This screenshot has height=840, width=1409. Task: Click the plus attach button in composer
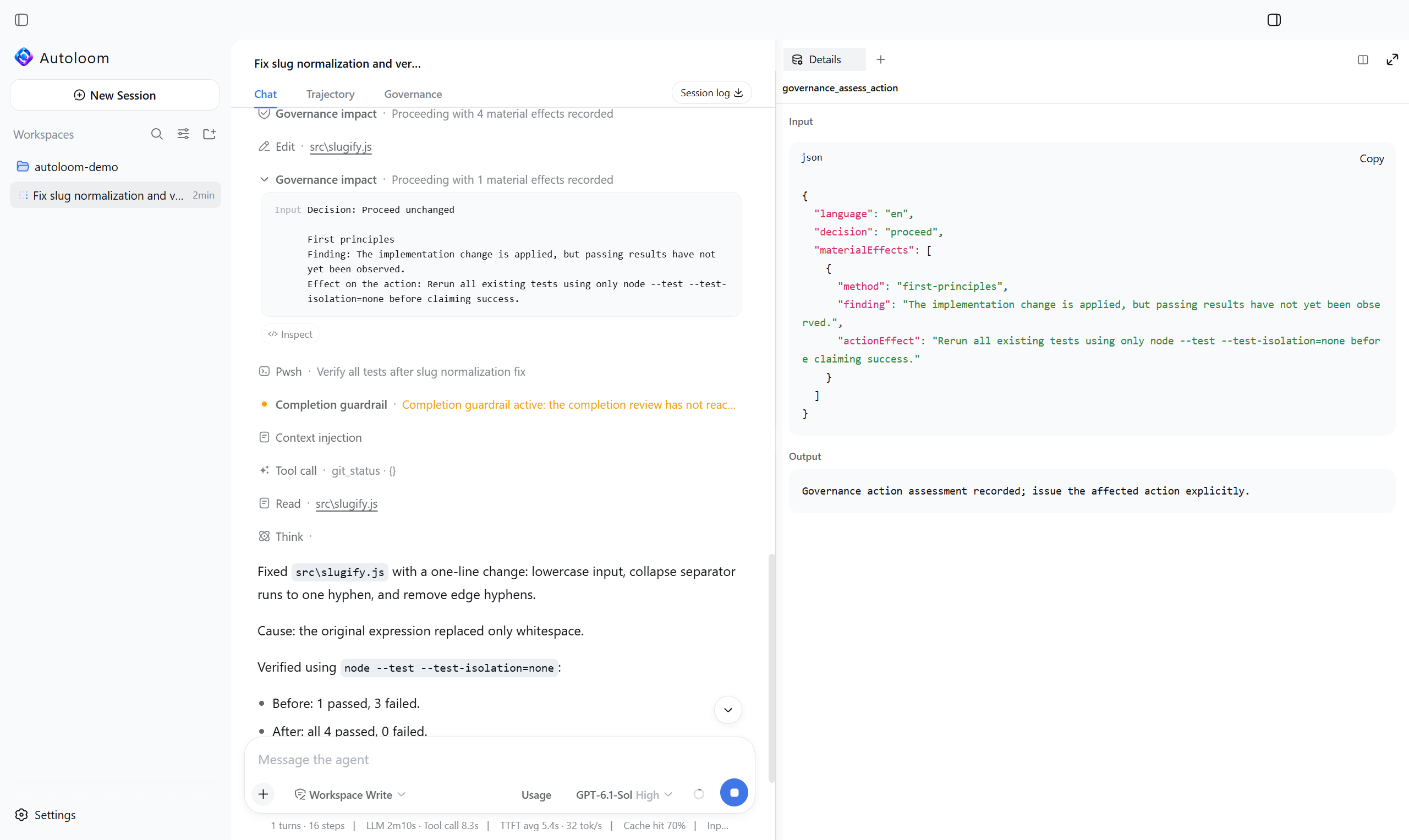pos(263,794)
